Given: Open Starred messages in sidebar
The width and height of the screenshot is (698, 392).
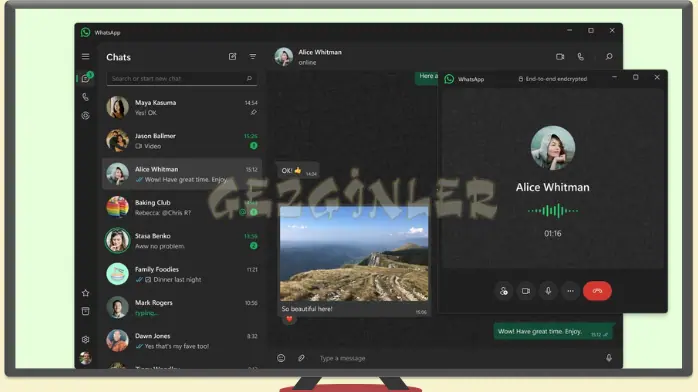Looking at the screenshot, I should pos(85,293).
